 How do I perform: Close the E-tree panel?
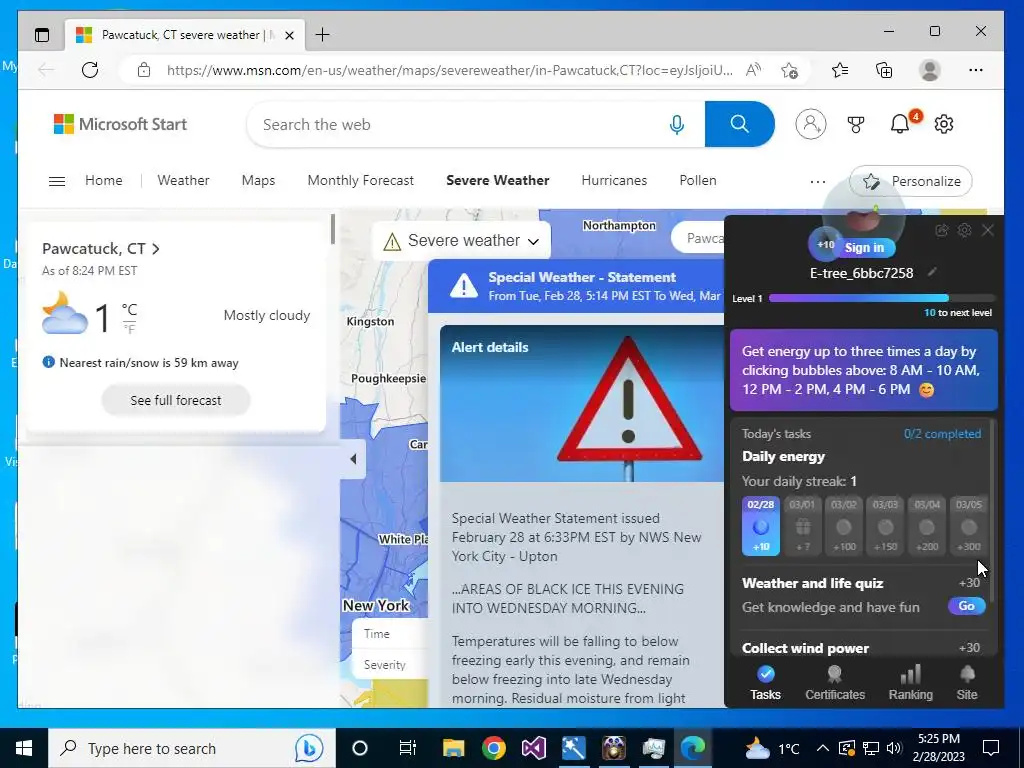(x=987, y=230)
